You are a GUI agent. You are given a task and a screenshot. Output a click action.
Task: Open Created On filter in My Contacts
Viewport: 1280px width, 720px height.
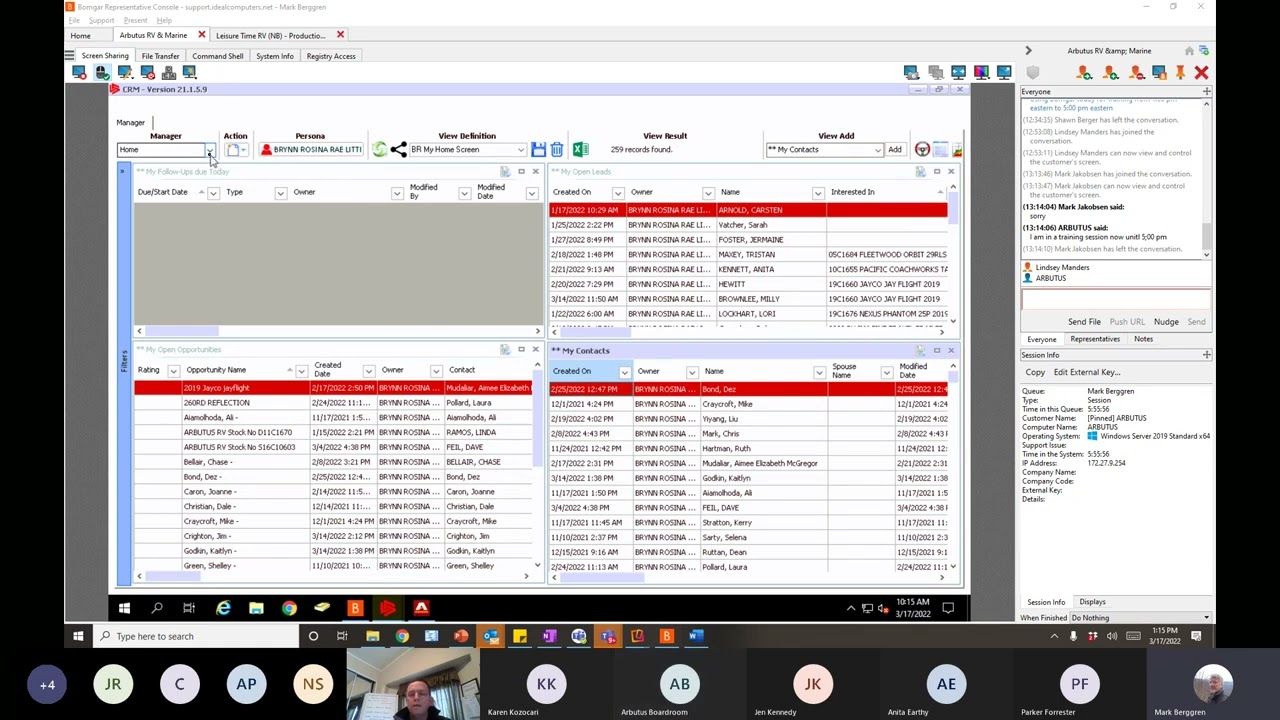pos(624,372)
